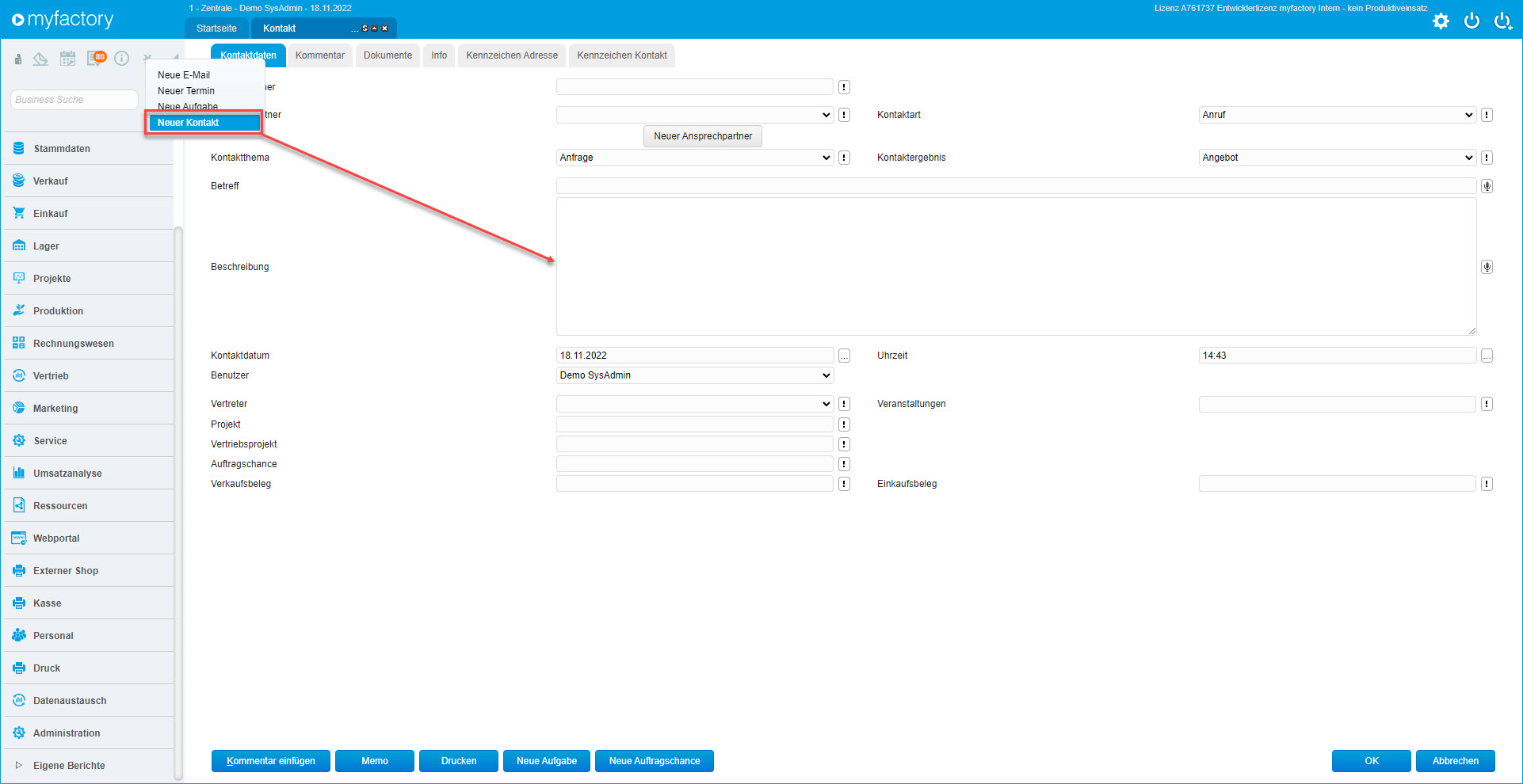
Task: Click the info circle icon in the toolbar
Action: (122, 59)
